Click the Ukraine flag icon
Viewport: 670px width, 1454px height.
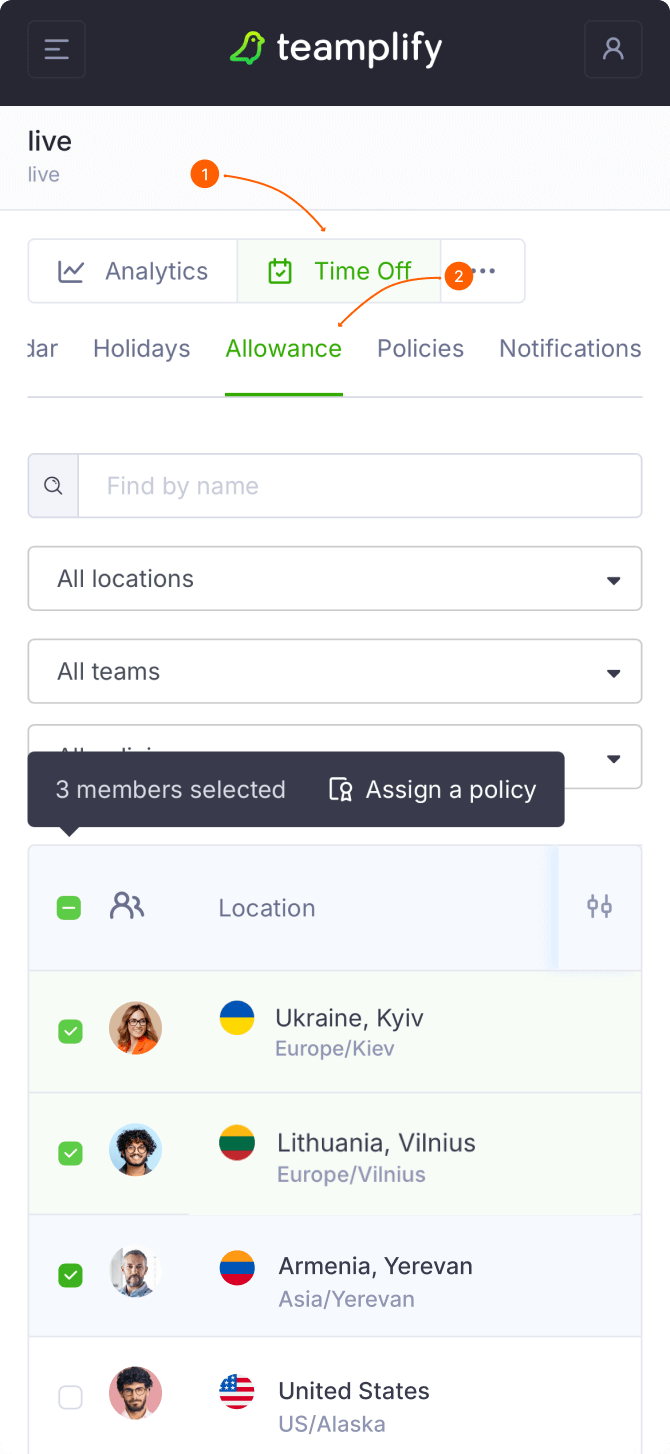point(237,1018)
